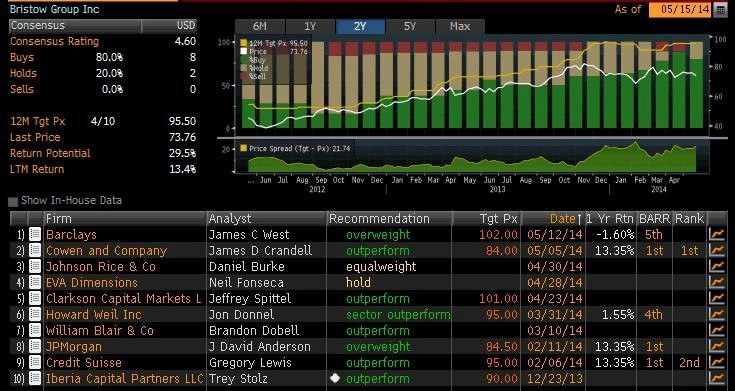Click 12M Tgt Px legend yellow swatch
The height and width of the screenshot is (391, 735).
(244, 43)
